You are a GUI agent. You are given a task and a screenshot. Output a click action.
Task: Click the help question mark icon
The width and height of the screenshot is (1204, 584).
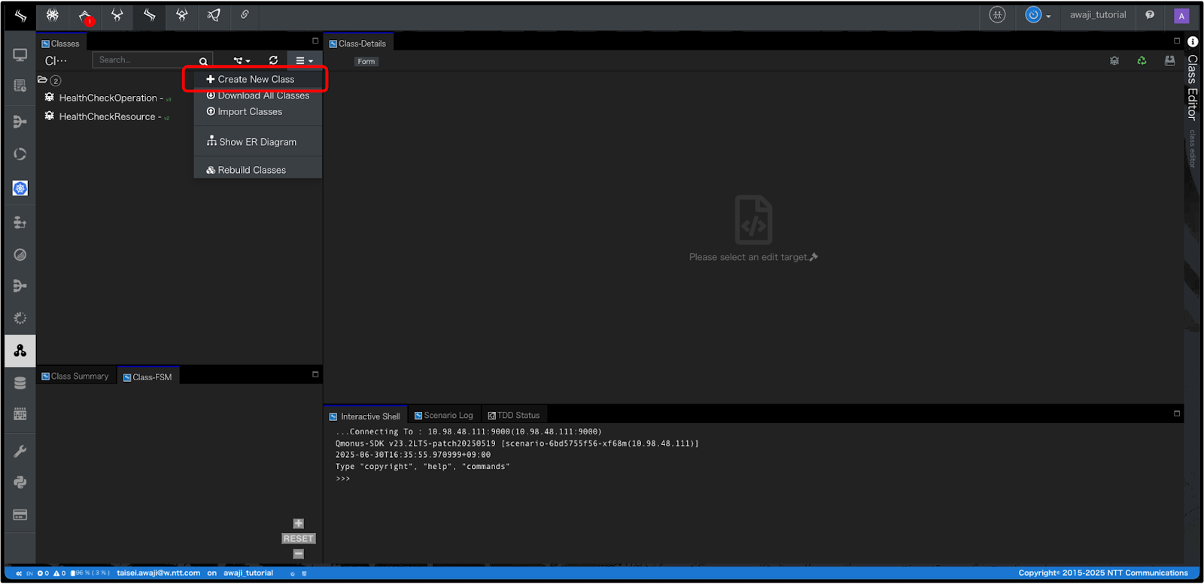(1150, 15)
